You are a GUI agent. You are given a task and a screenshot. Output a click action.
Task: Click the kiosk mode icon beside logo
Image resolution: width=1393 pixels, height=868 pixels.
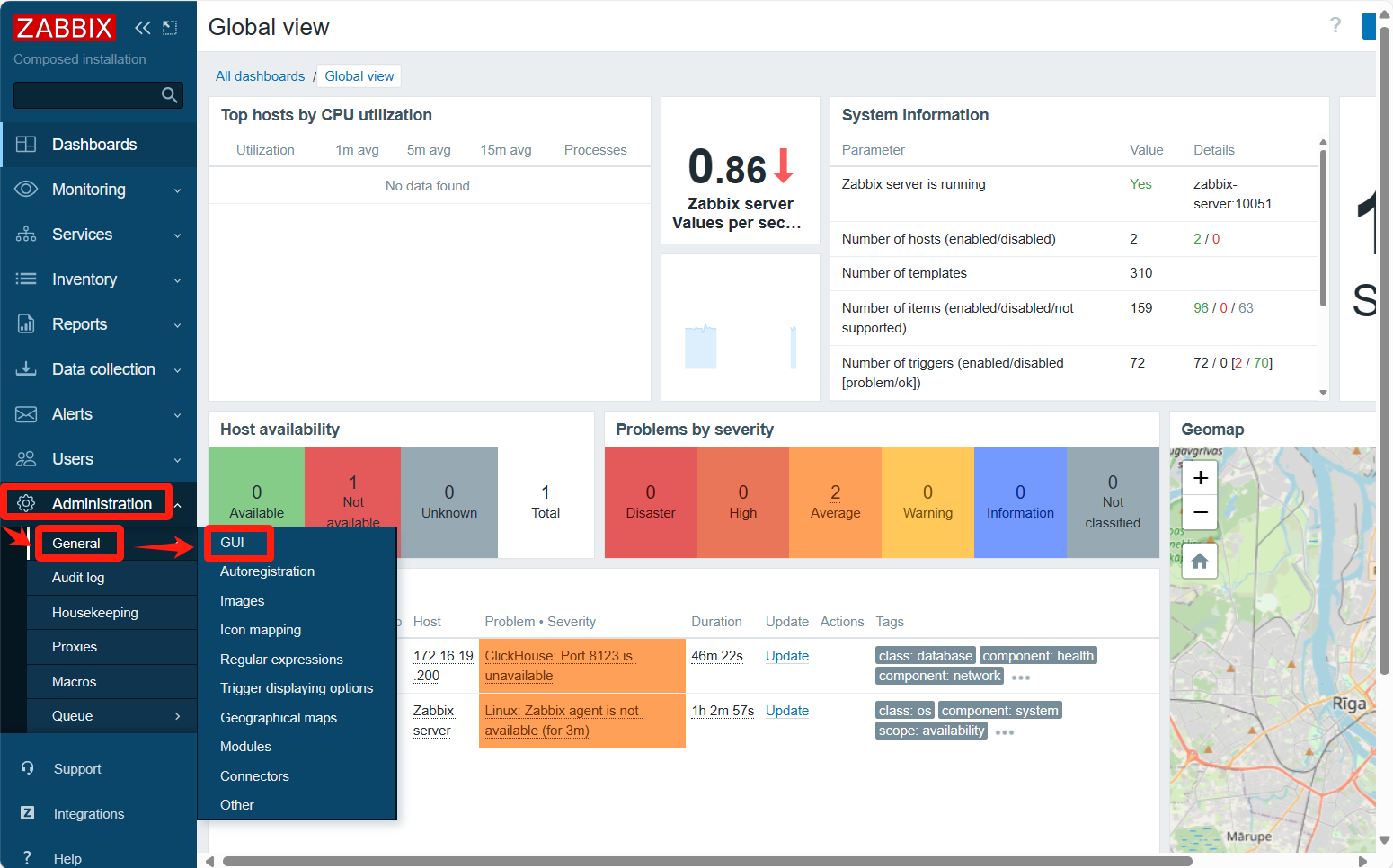click(170, 28)
